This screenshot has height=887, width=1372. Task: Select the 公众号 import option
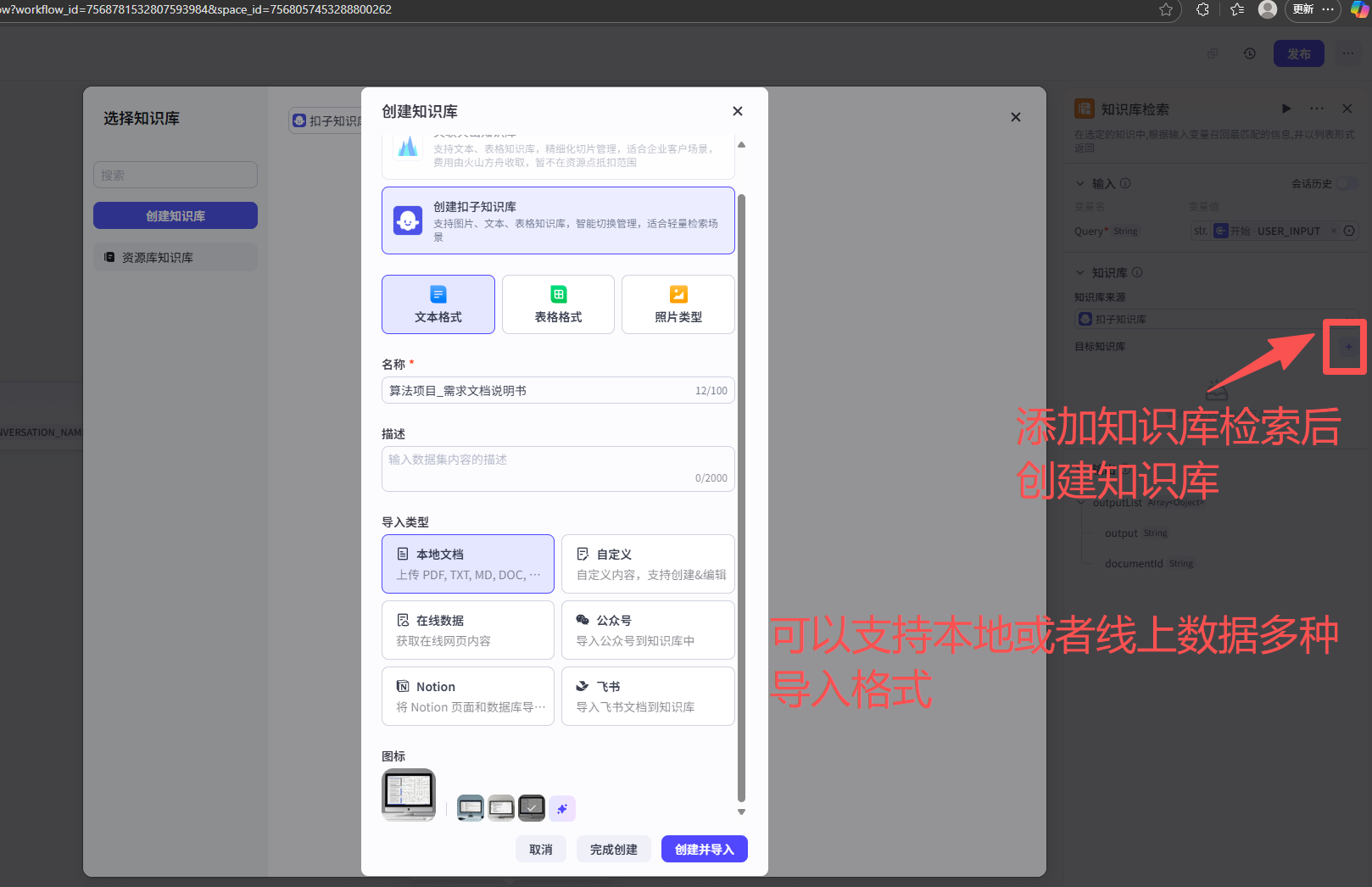coord(648,629)
